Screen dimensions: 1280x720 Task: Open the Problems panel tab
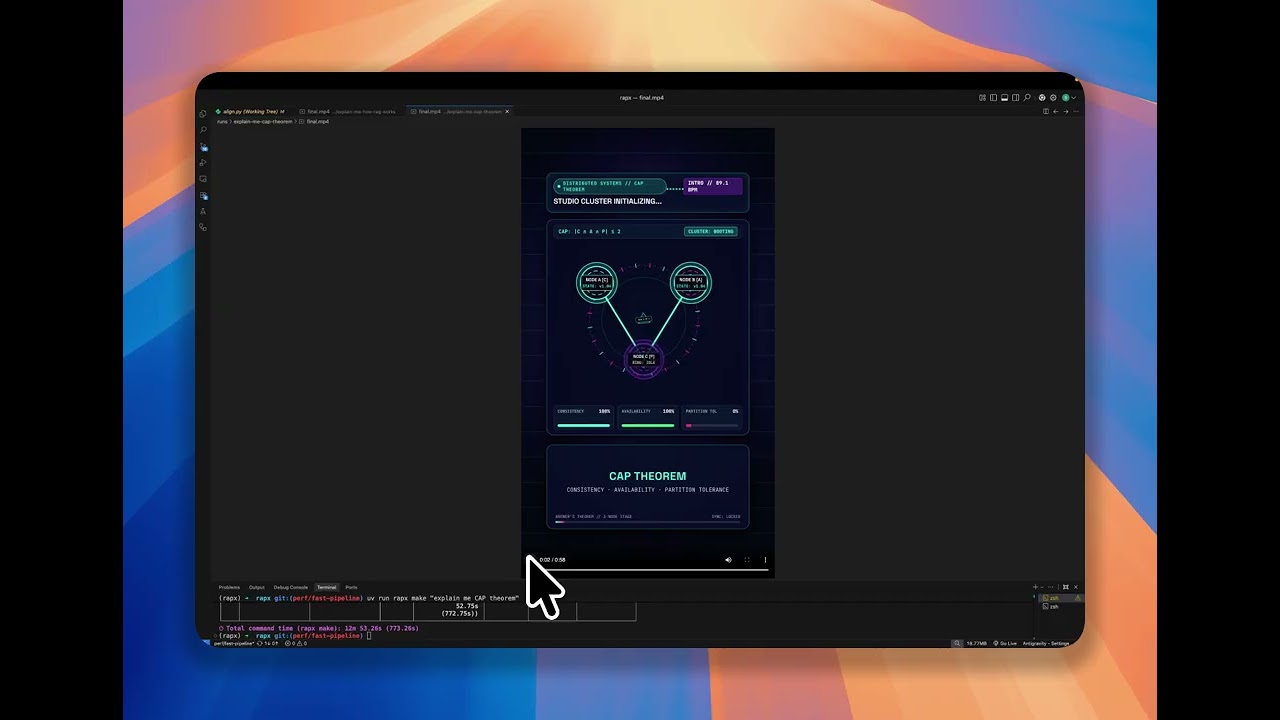(x=229, y=587)
